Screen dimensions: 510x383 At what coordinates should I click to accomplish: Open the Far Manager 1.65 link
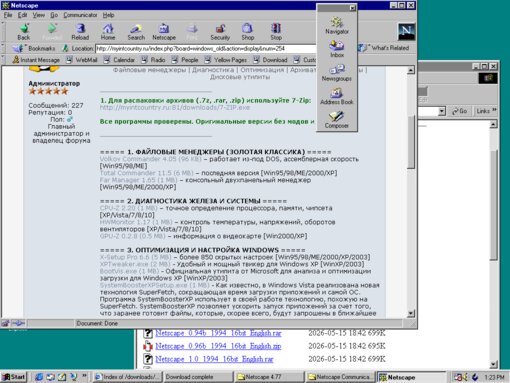[x=138, y=180]
